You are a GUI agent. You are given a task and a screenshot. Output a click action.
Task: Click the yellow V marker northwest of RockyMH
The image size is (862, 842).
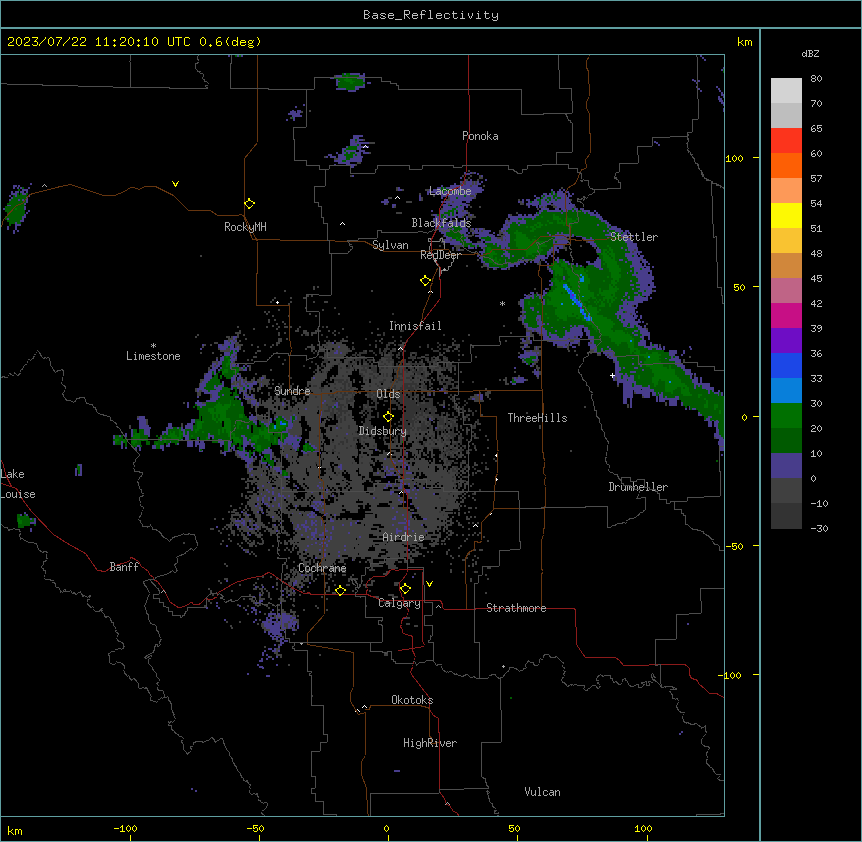[x=175, y=184]
